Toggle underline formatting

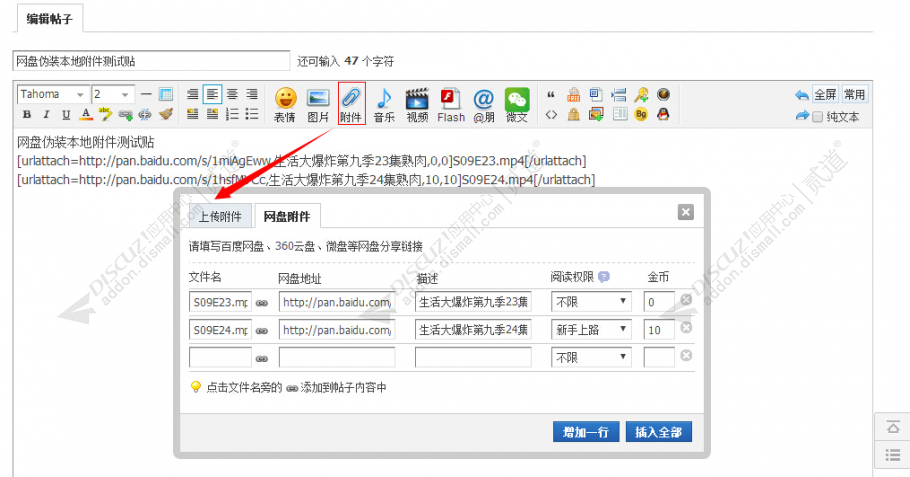tap(66, 114)
